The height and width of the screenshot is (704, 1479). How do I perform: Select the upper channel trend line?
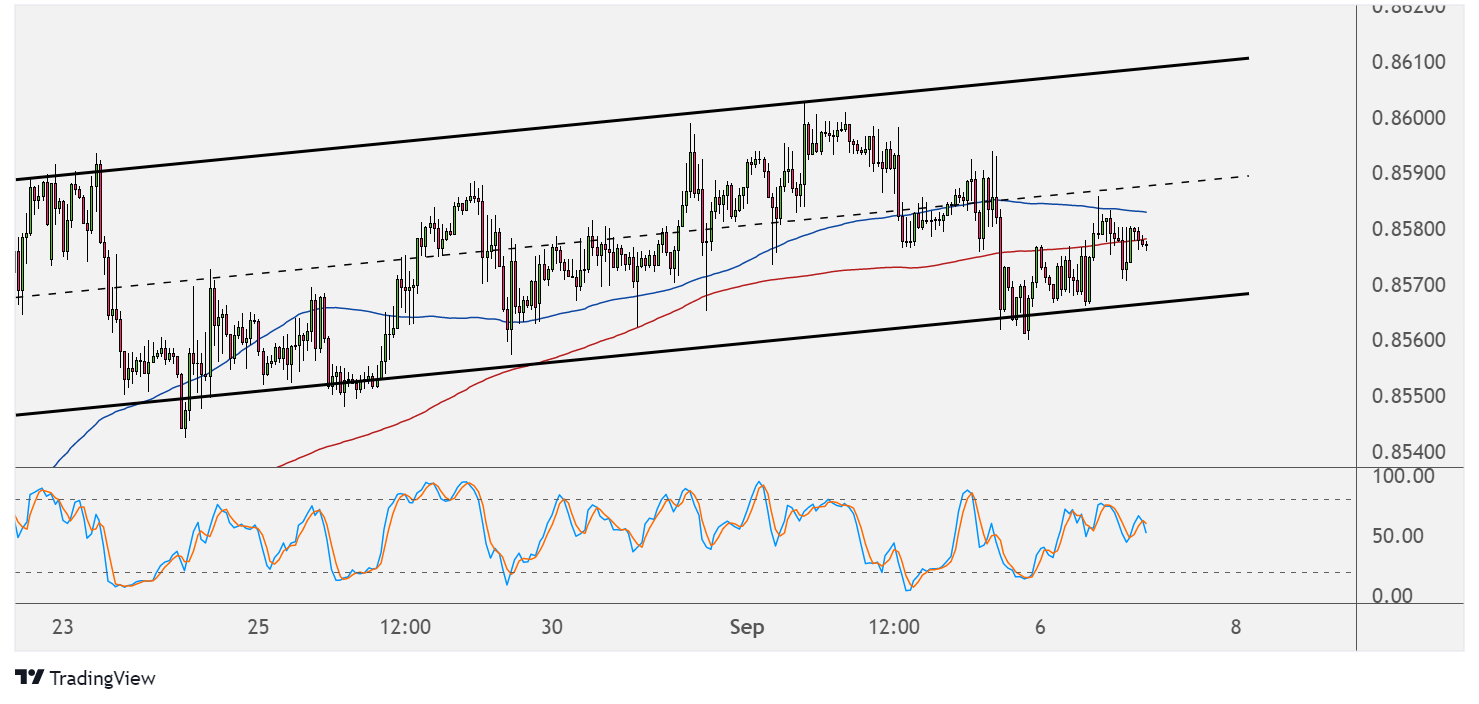pyautogui.click(x=632, y=119)
